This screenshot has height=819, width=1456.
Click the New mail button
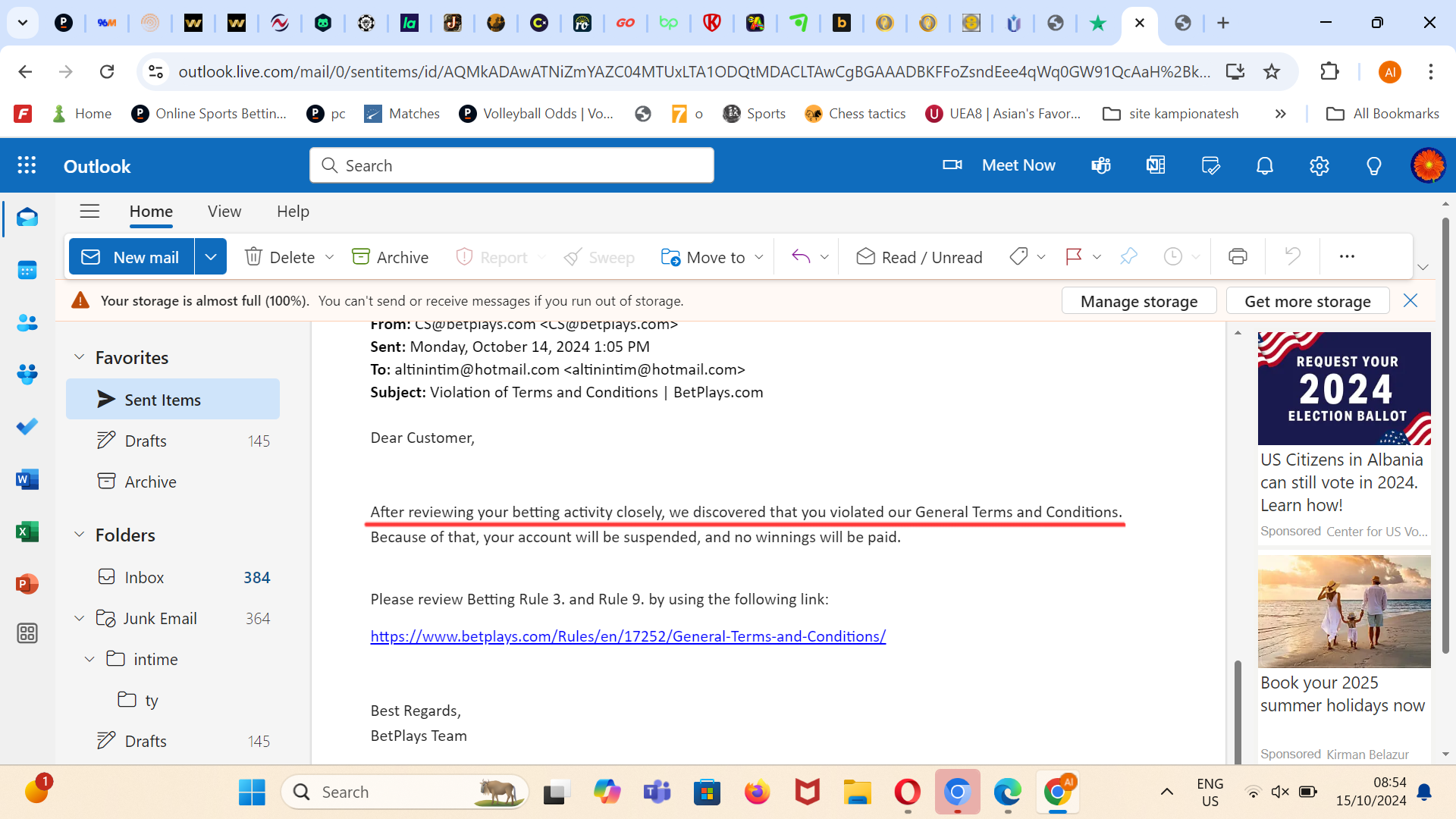(x=131, y=257)
